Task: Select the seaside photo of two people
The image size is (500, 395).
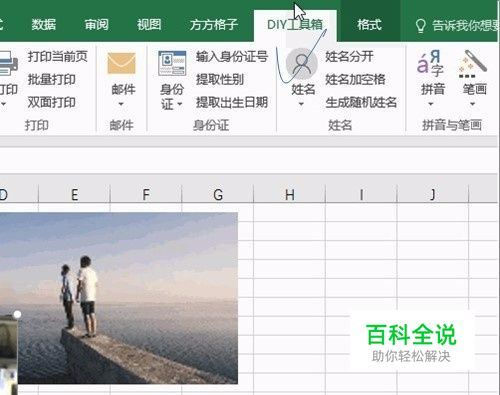Action: (119, 298)
